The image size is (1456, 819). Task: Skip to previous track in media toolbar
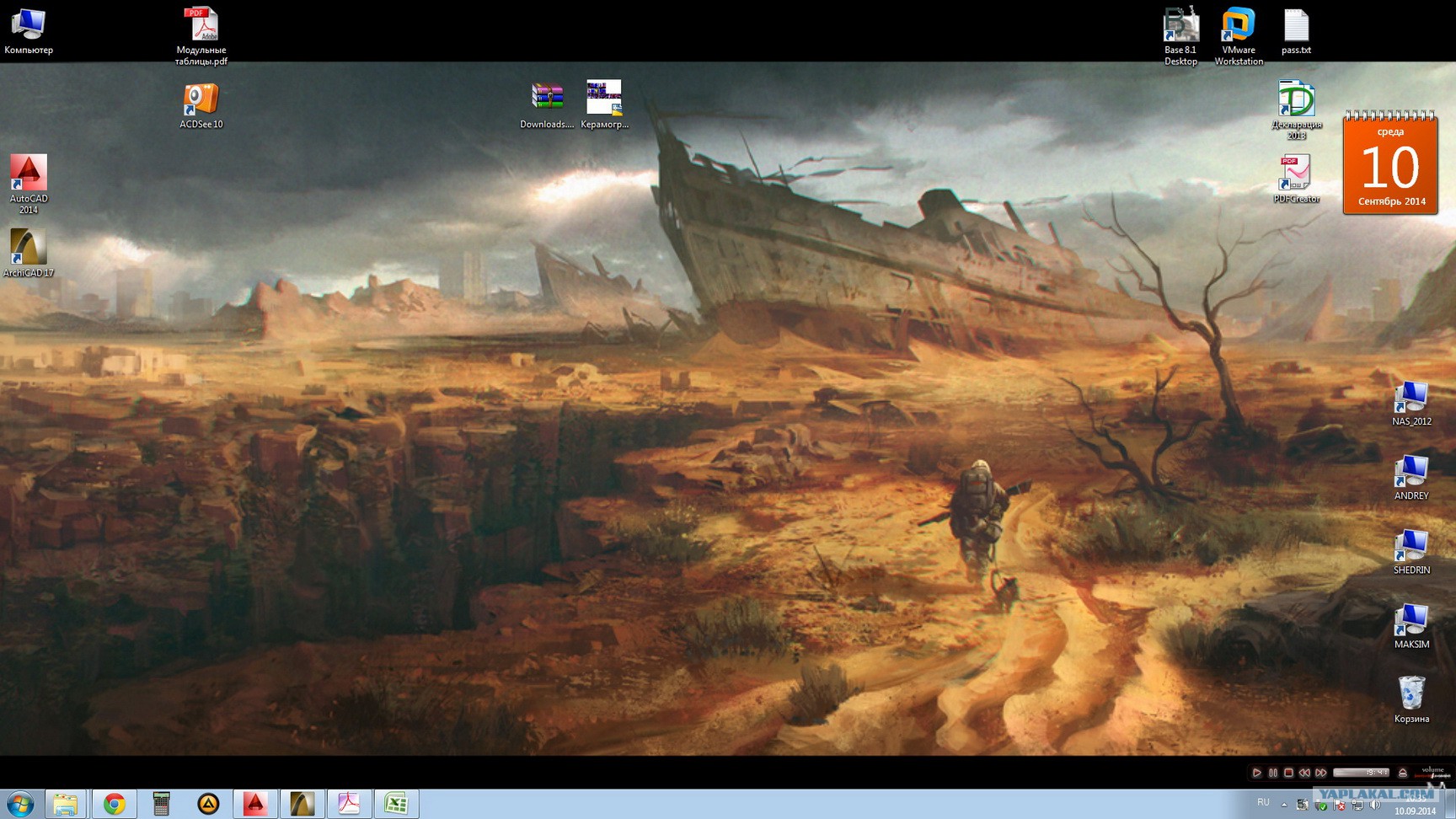[1304, 773]
